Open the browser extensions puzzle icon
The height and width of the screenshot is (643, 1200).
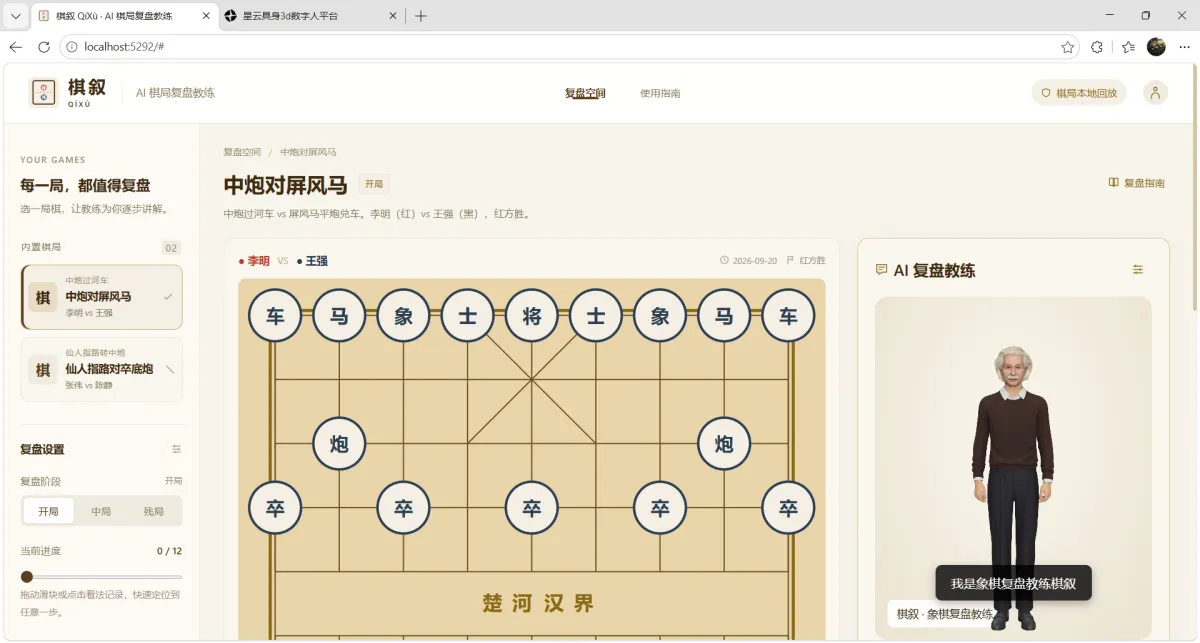pos(1097,47)
